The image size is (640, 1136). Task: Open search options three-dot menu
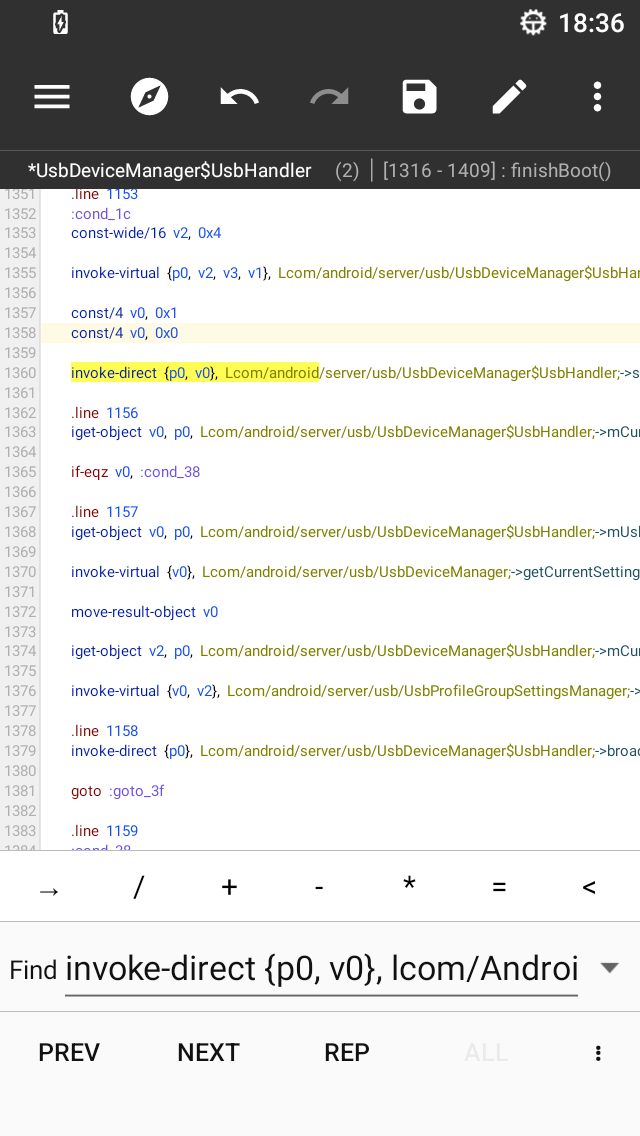(598, 1053)
